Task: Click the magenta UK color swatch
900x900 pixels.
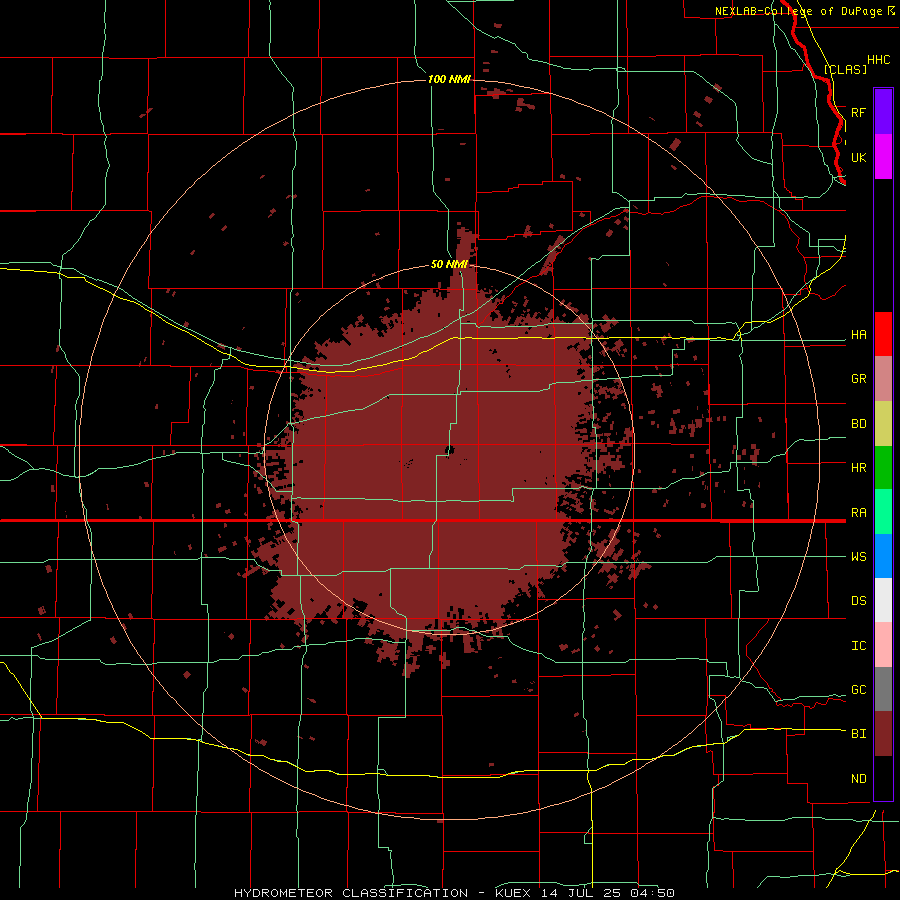Action: pos(883,157)
